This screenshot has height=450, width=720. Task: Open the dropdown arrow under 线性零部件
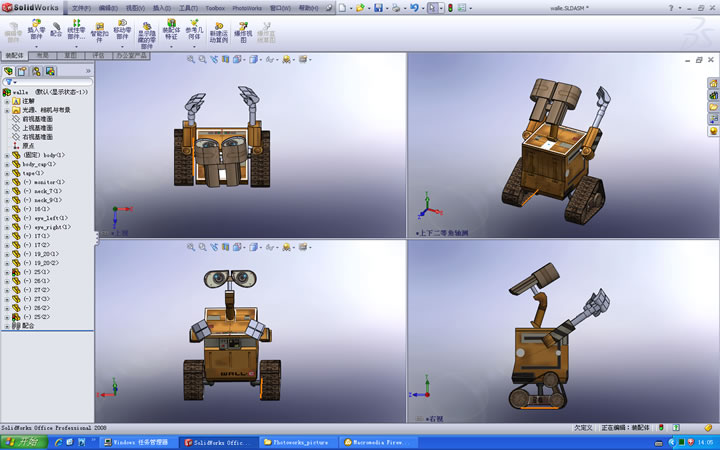[76, 46]
